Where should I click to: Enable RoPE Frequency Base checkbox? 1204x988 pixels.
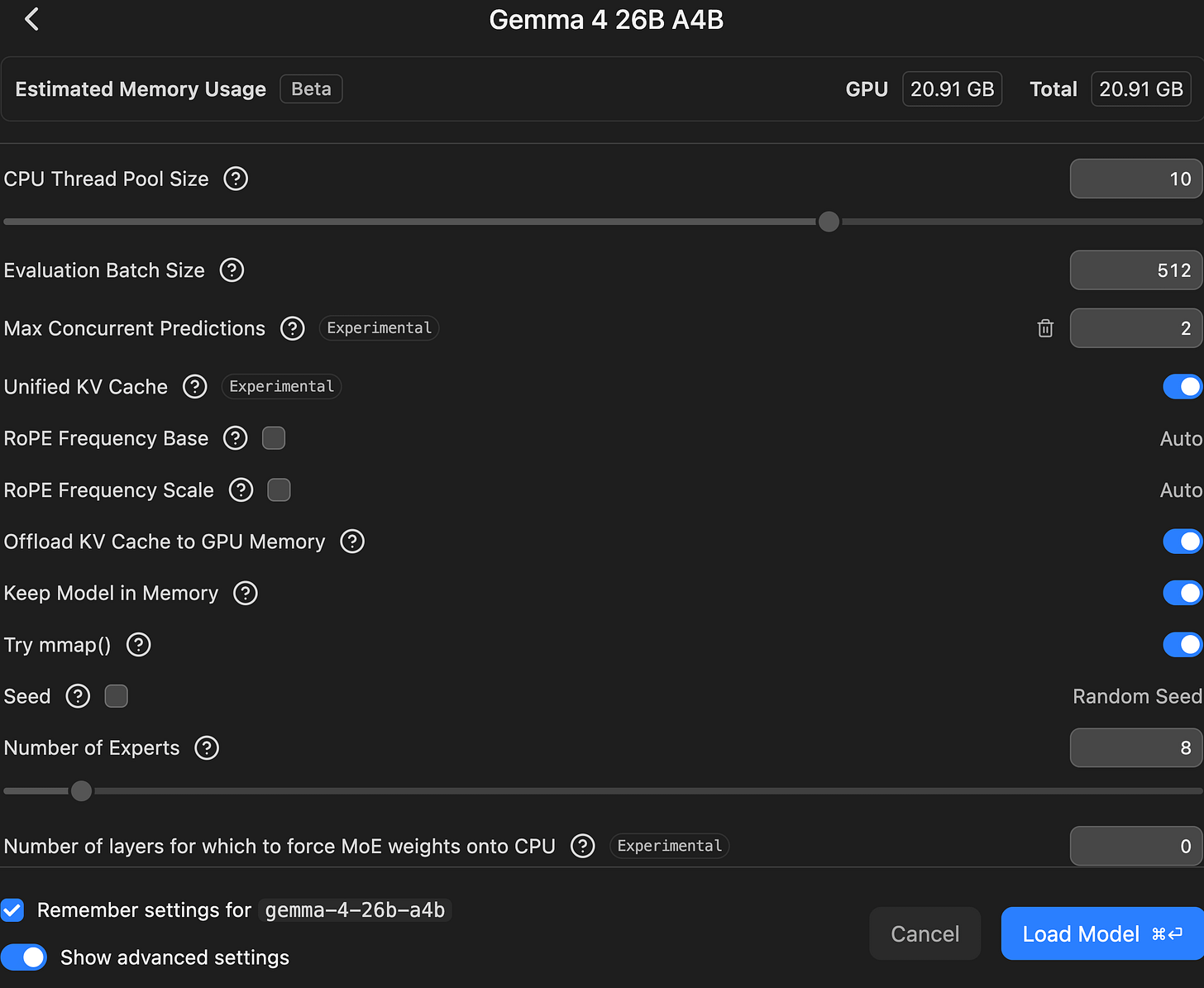click(274, 438)
